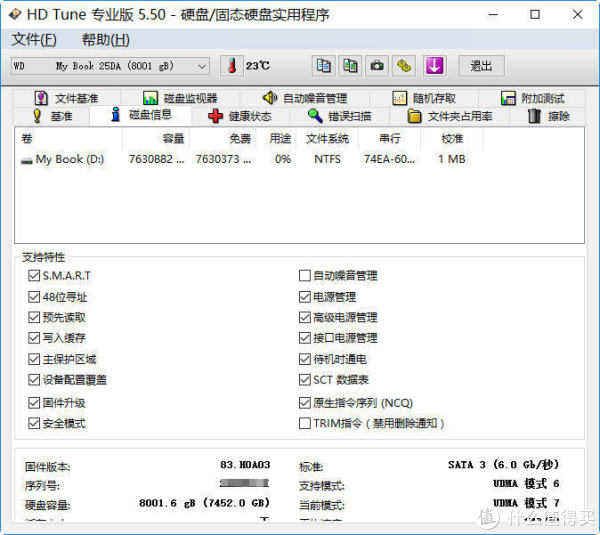Open the 文件(F) menu

[34, 40]
